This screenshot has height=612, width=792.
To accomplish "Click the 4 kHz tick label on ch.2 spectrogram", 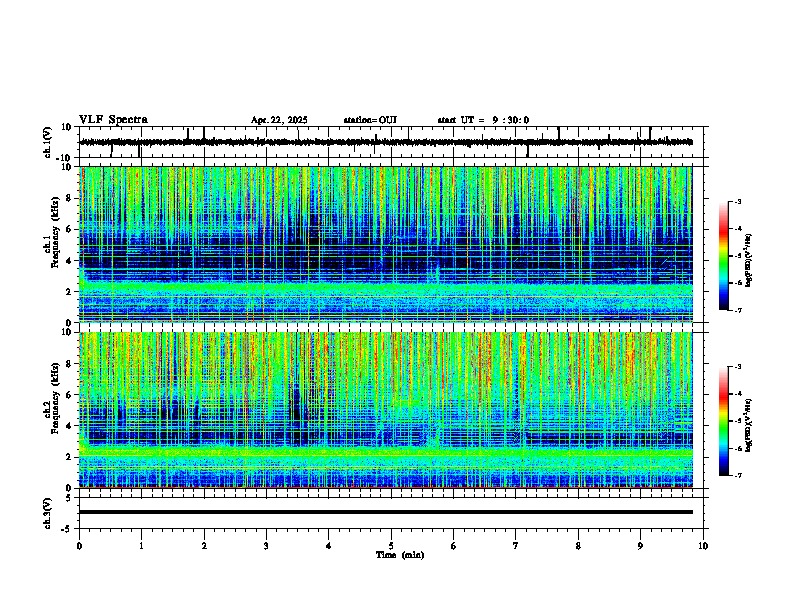I will [x=69, y=426].
